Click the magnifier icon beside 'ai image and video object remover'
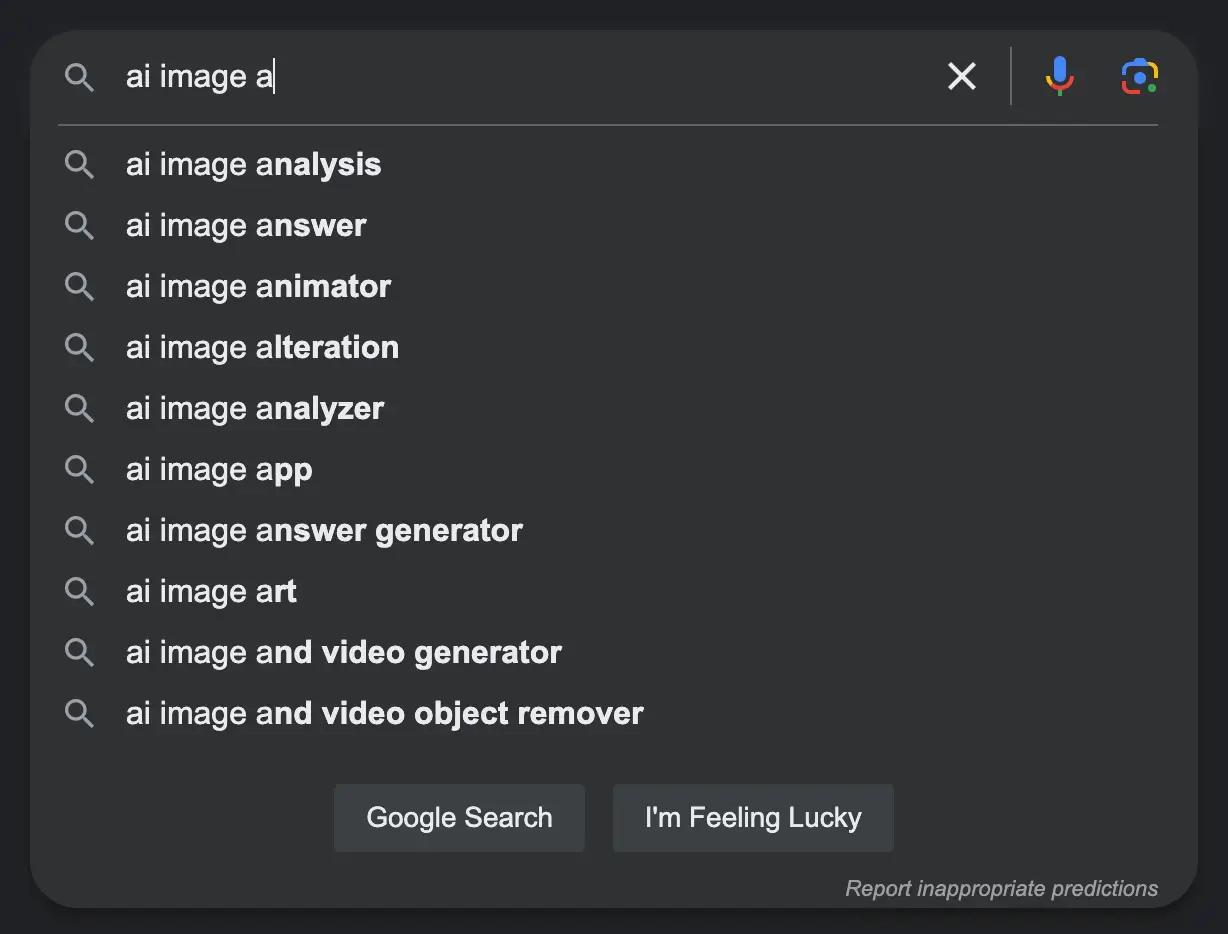Screen dimensions: 1228x934 tap(79, 714)
